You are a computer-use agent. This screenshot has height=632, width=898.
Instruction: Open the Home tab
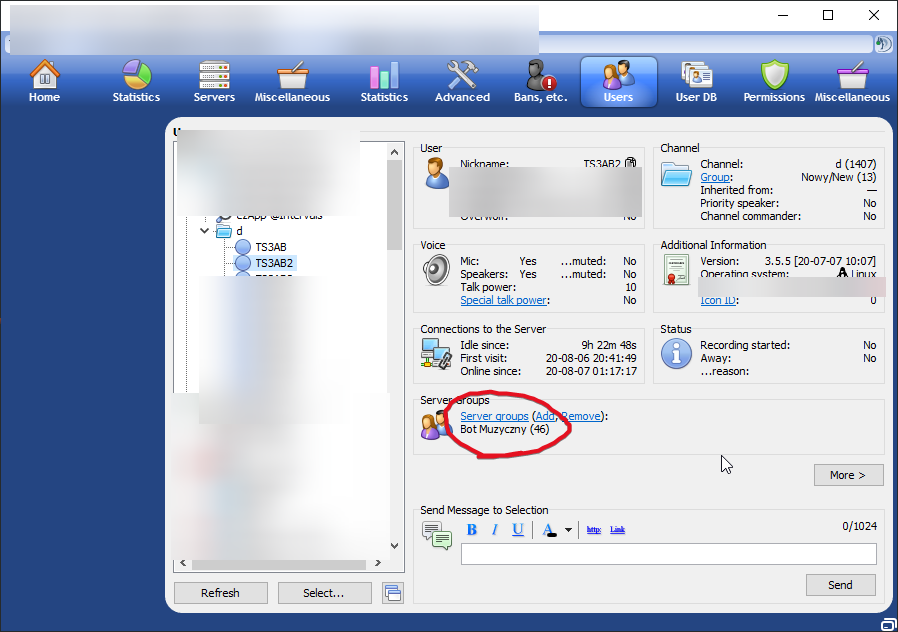click(44, 82)
